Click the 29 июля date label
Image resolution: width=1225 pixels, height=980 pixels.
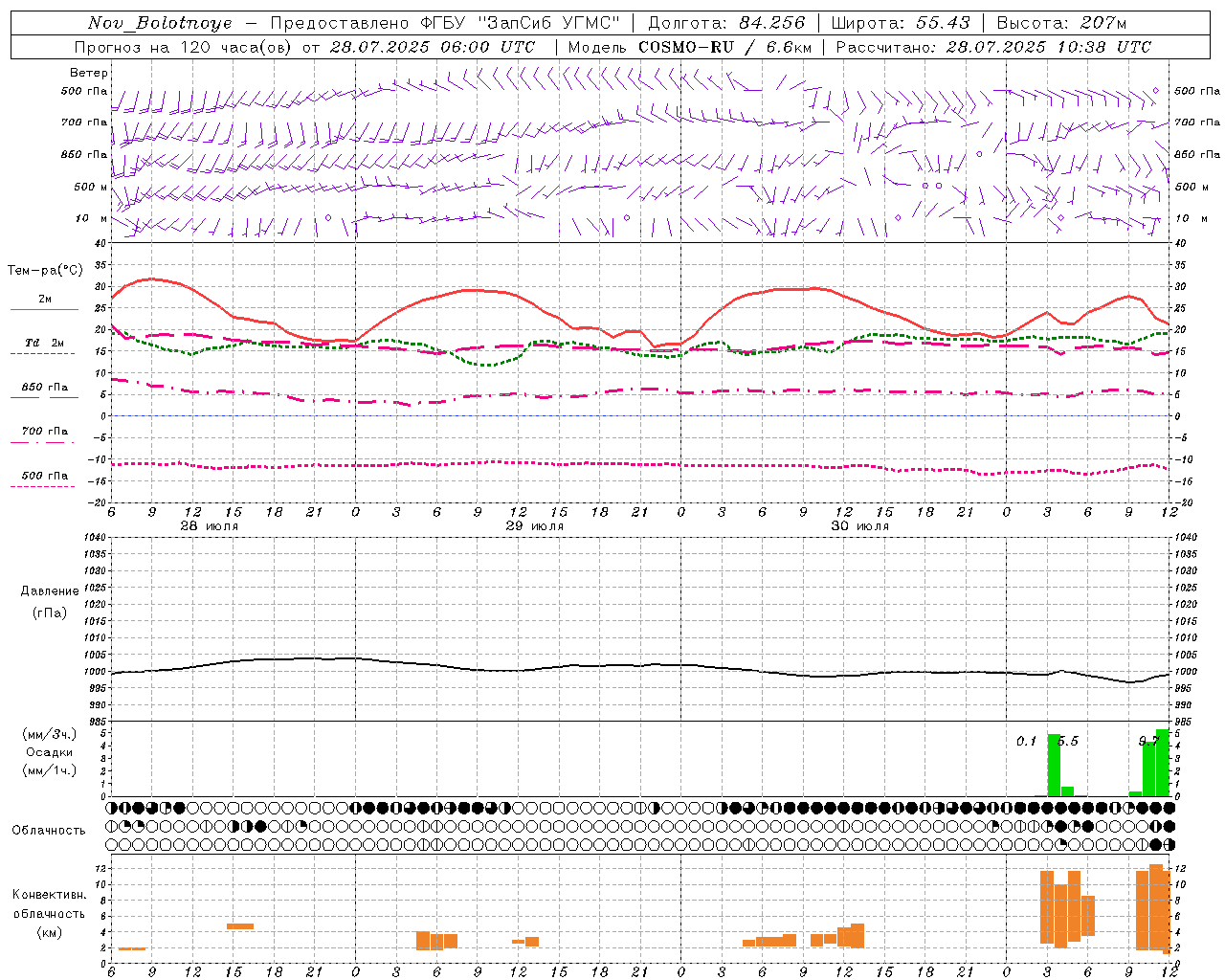(535, 526)
